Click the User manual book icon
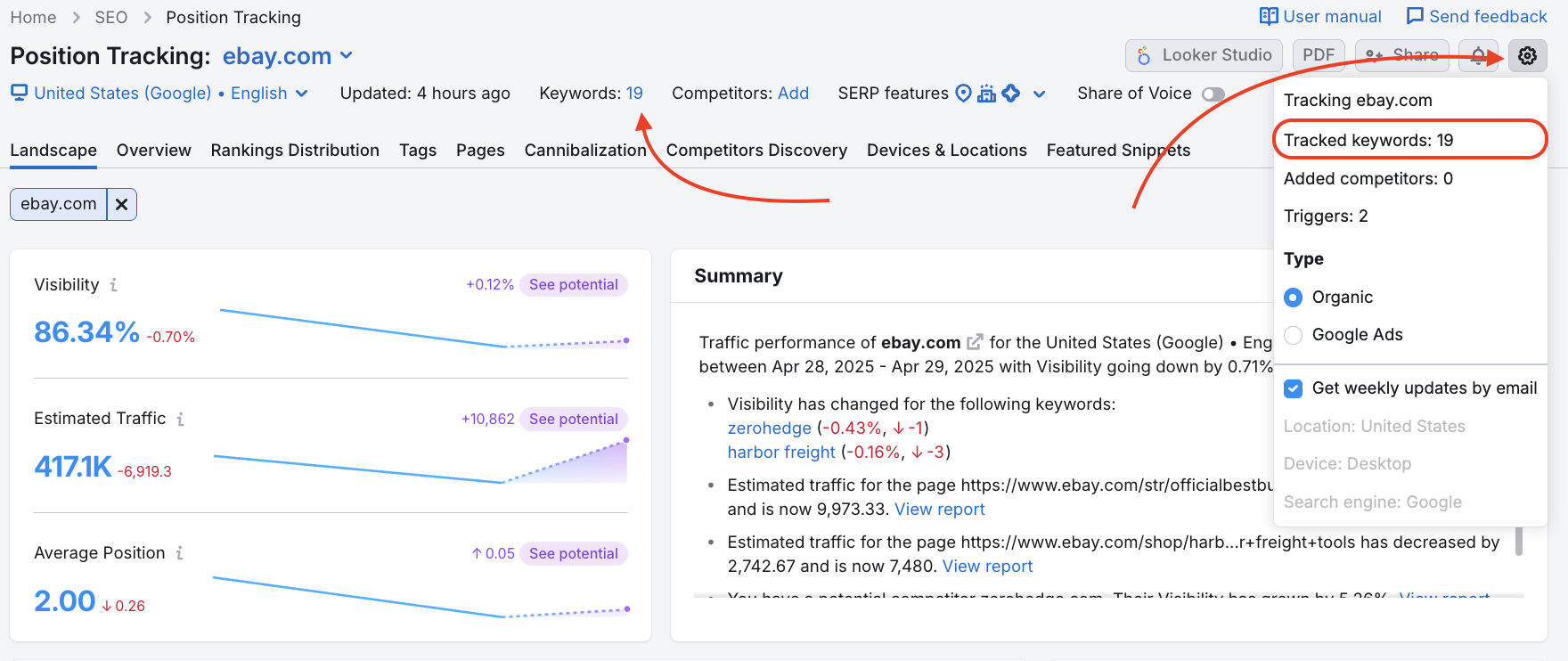Image resolution: width=1568 pixels, height=661 pixels. (x=1268, y=17)
